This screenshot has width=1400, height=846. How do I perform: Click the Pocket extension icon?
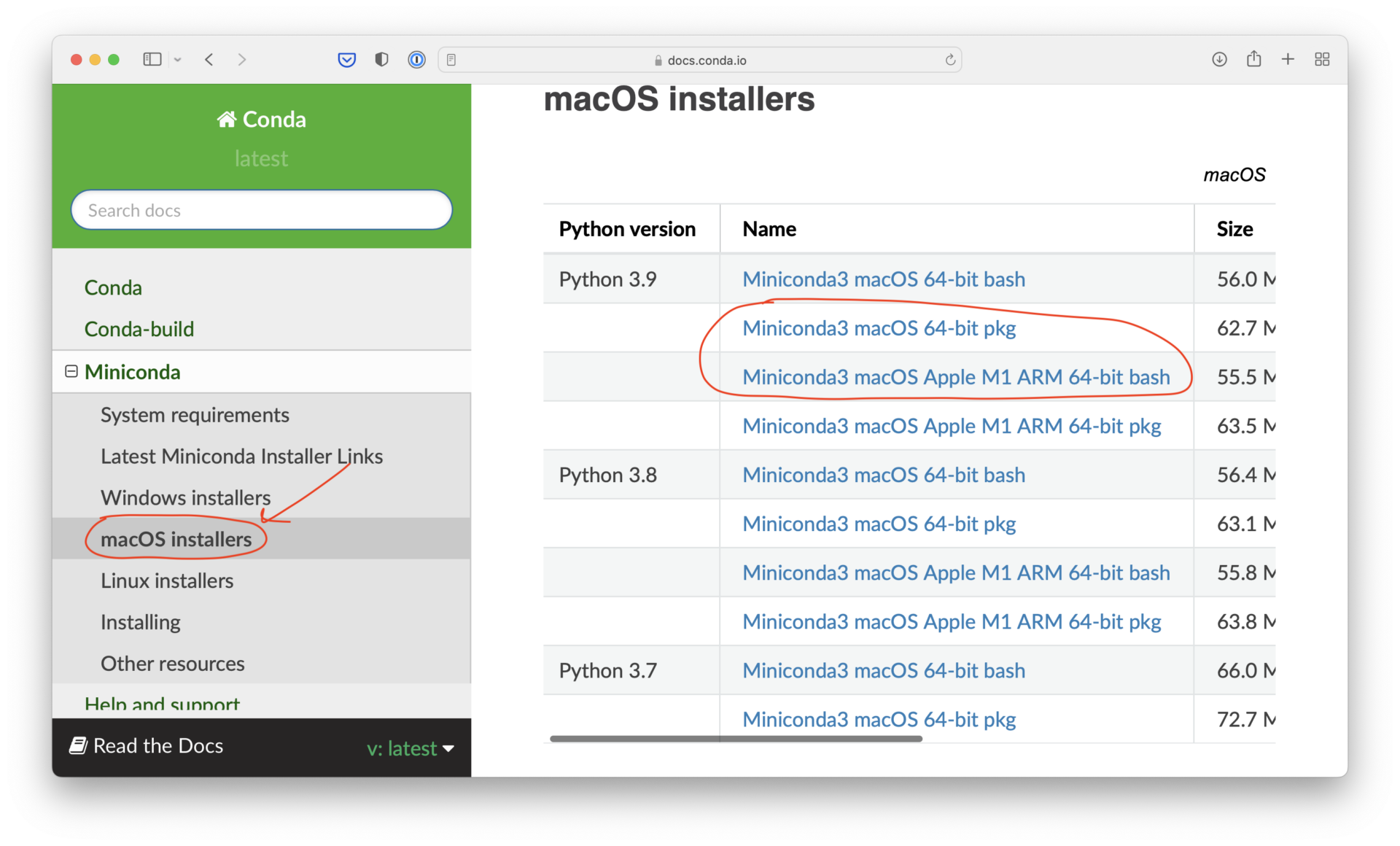(347, 60)
